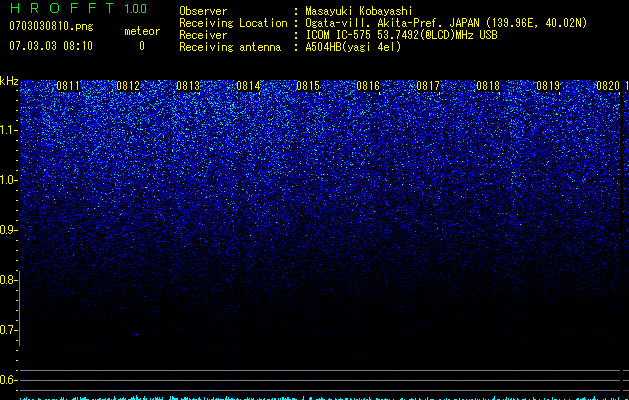Click the version number 1.0.0

pyautogui.click(x=136, y=8)
